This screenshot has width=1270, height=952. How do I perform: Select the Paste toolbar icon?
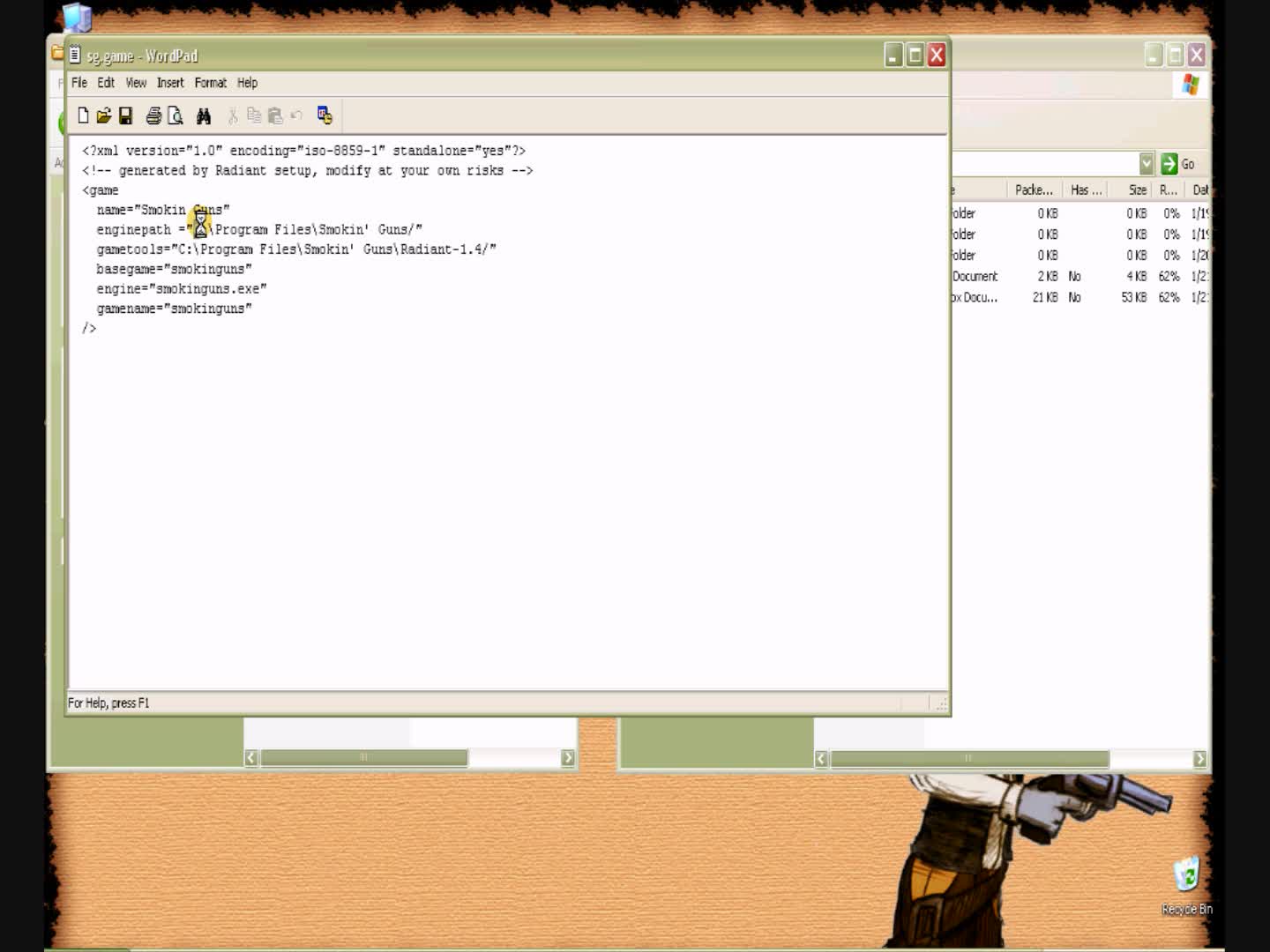point(274,115)
